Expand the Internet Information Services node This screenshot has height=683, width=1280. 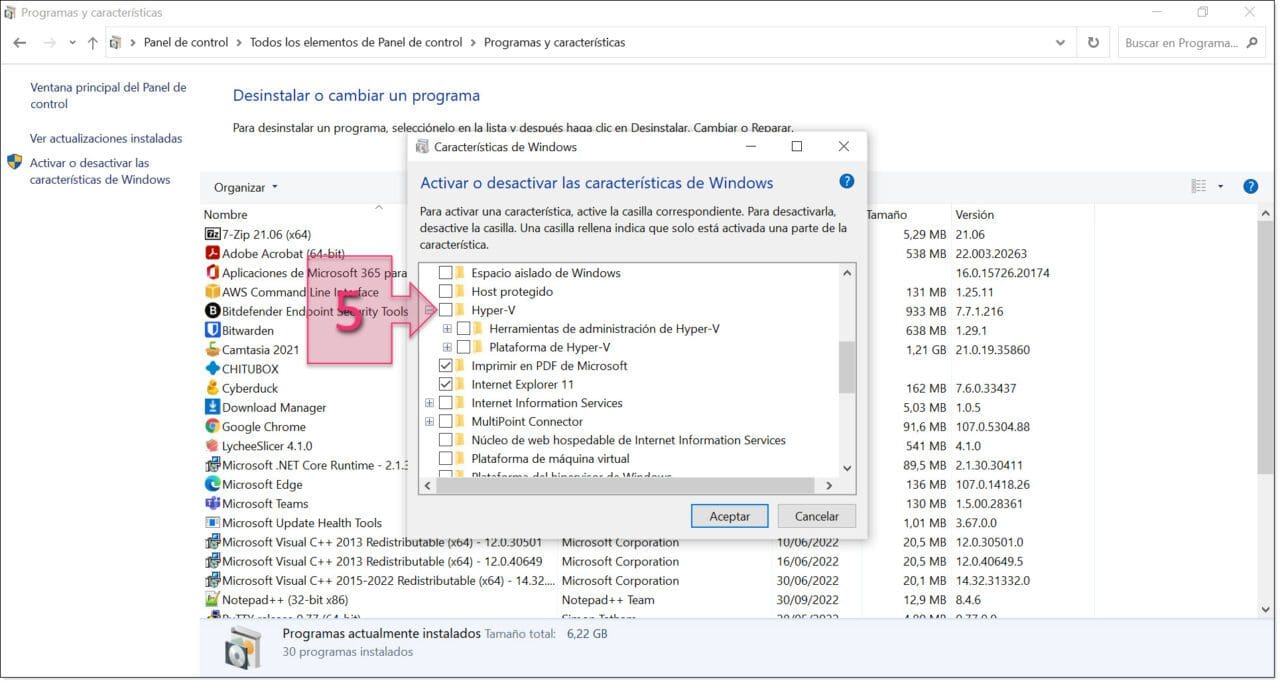pyautogui.click(x=429, y=403)
